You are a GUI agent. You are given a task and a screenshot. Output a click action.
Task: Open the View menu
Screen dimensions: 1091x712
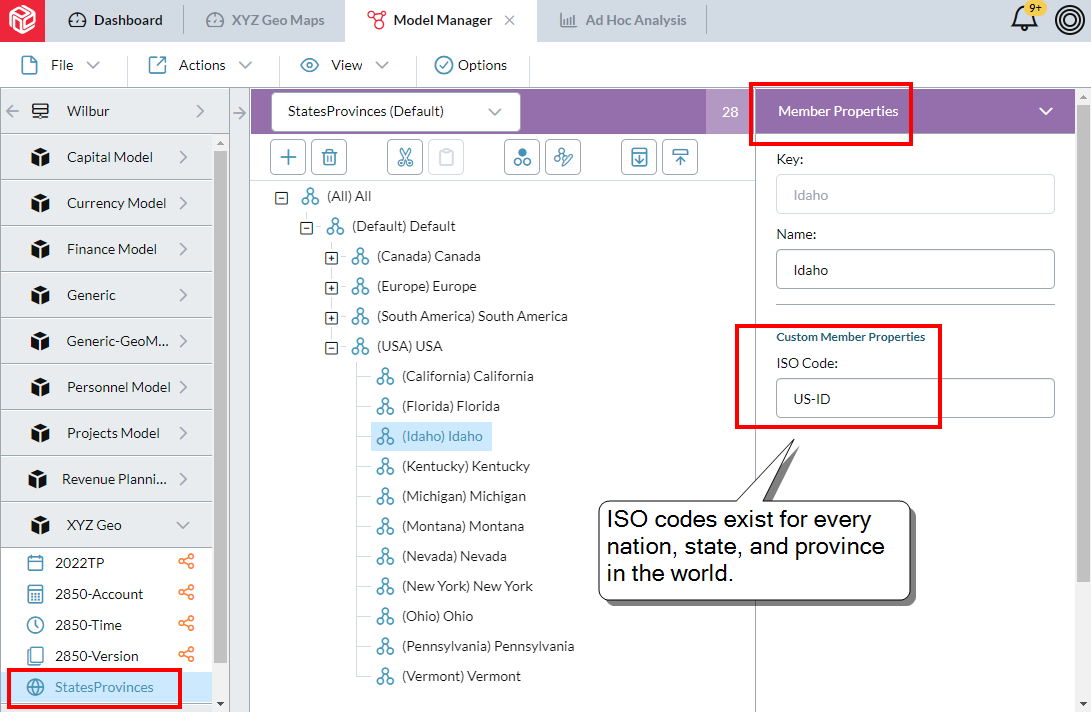point(344,65)
